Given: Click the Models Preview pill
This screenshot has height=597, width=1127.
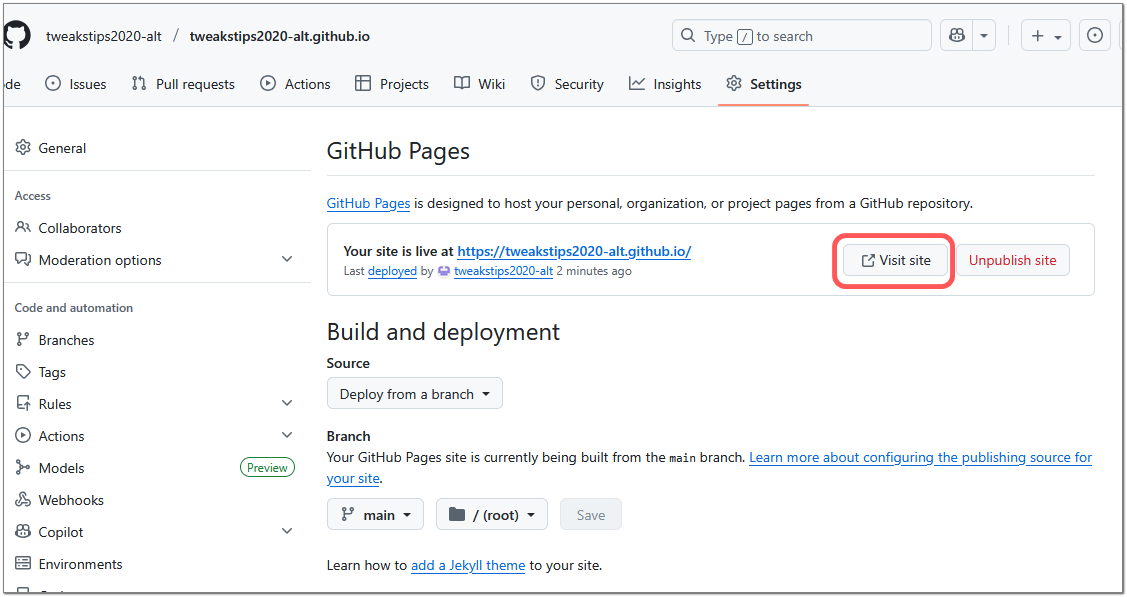Looking at the screenshot, I should [x=267, y=467].
